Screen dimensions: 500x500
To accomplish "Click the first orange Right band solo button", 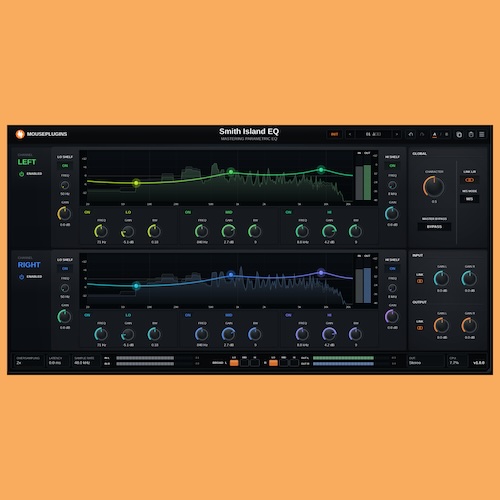I will [x=273, y=363].
